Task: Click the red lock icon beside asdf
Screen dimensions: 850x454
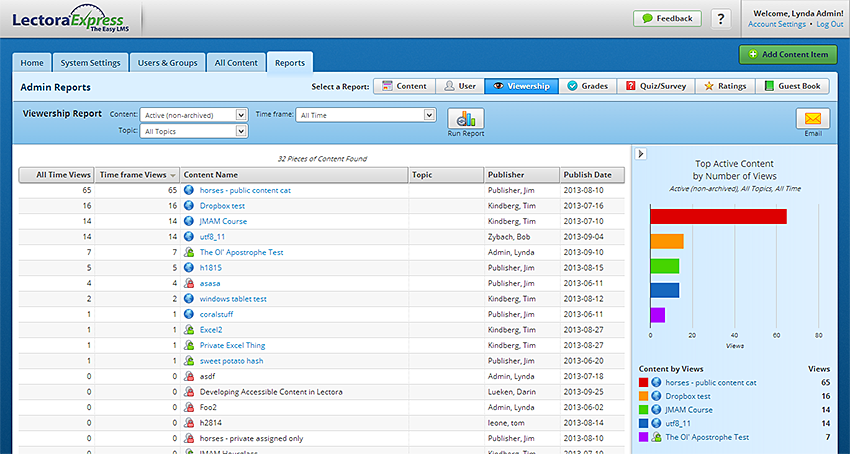Action: click(x=189, y=376)
